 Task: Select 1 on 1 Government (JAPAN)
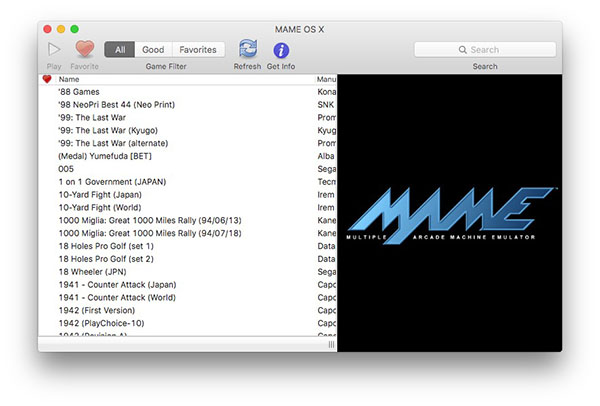click(x=111, y=181)
